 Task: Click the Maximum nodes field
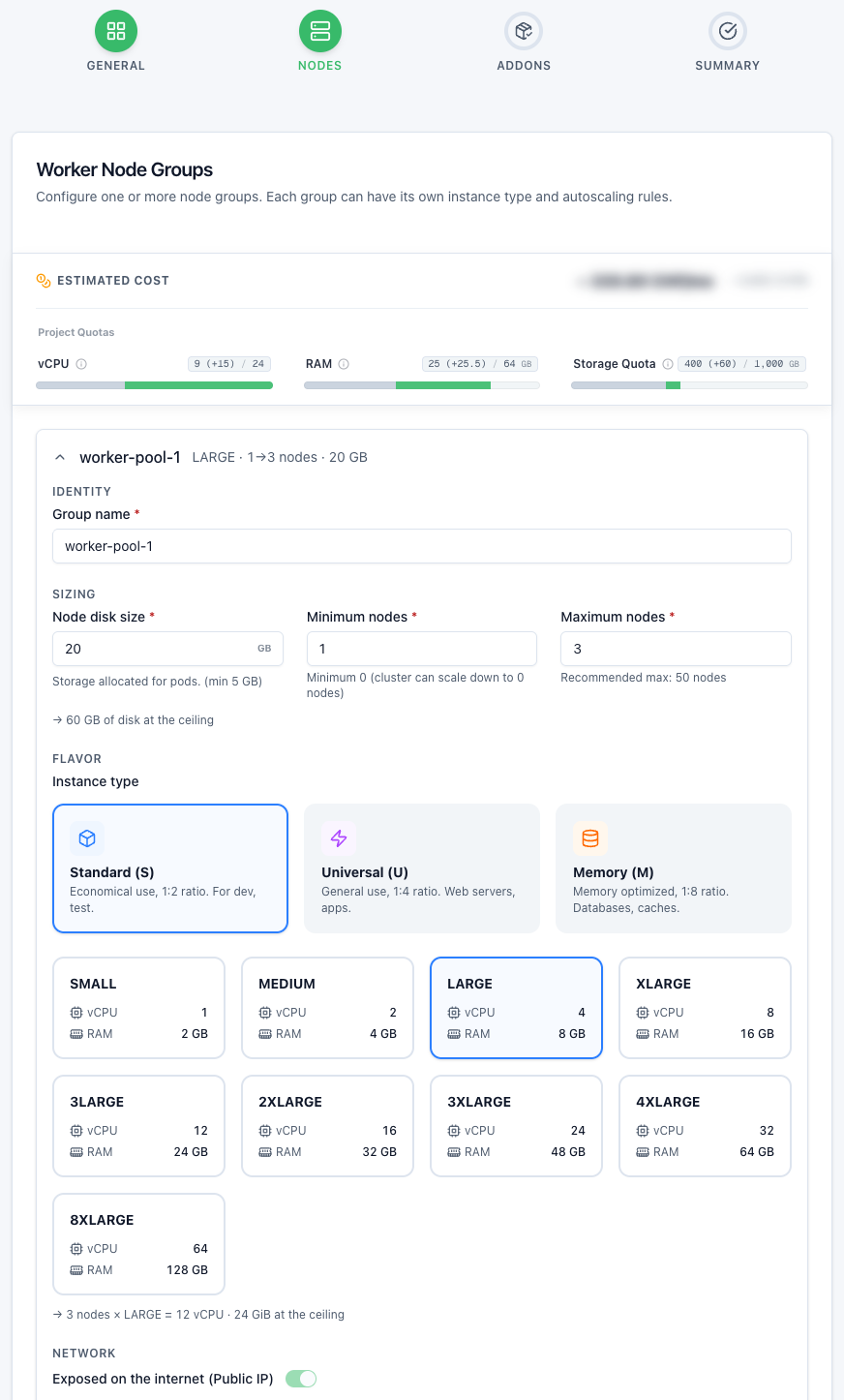[x=676, y=649]
